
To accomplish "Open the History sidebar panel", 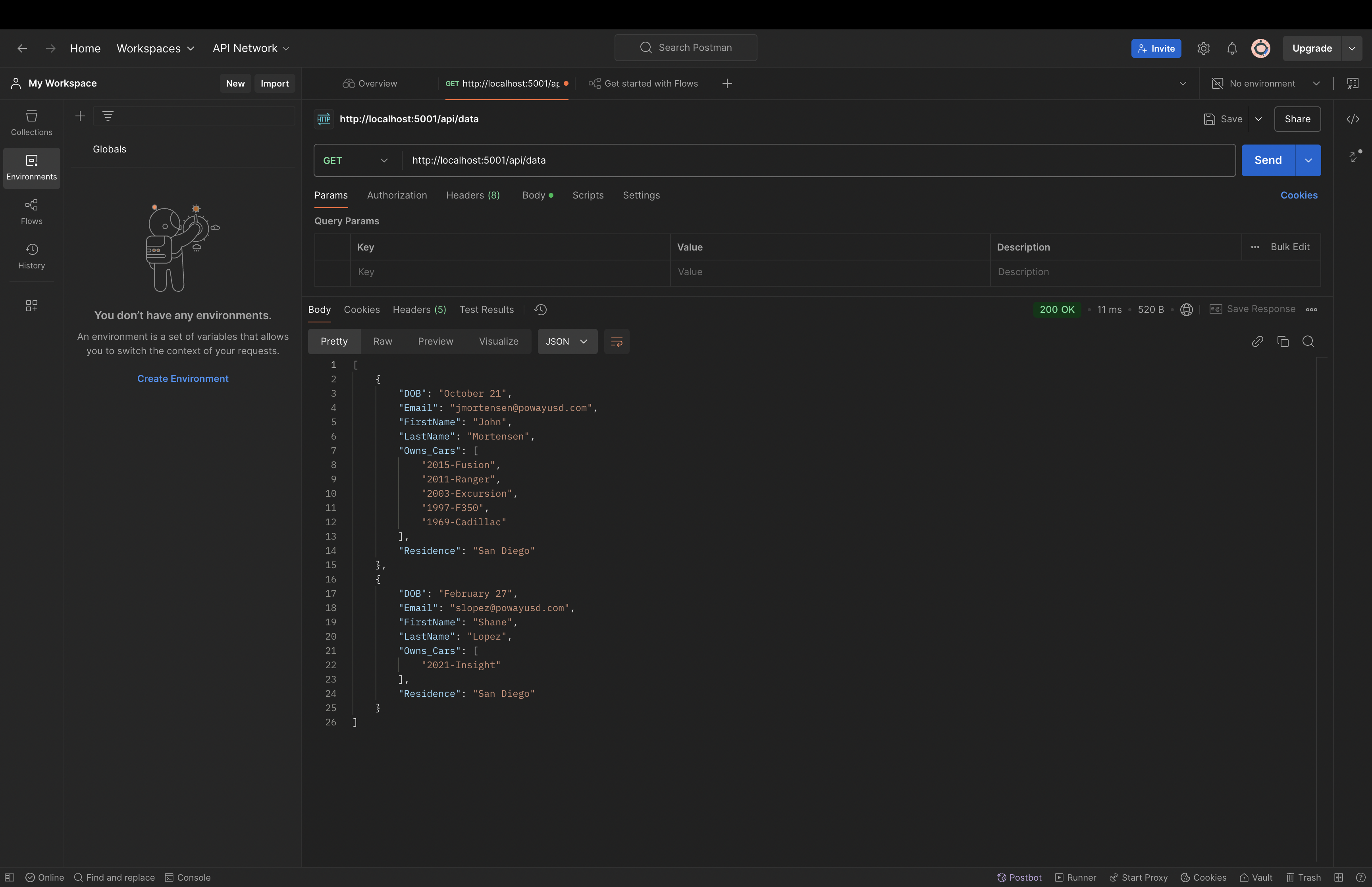I will point(32,256).
